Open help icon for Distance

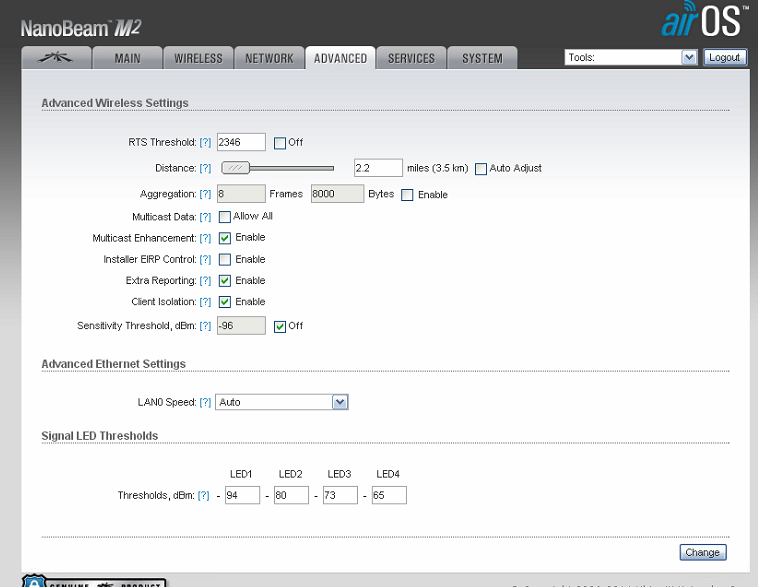[205, 168]
